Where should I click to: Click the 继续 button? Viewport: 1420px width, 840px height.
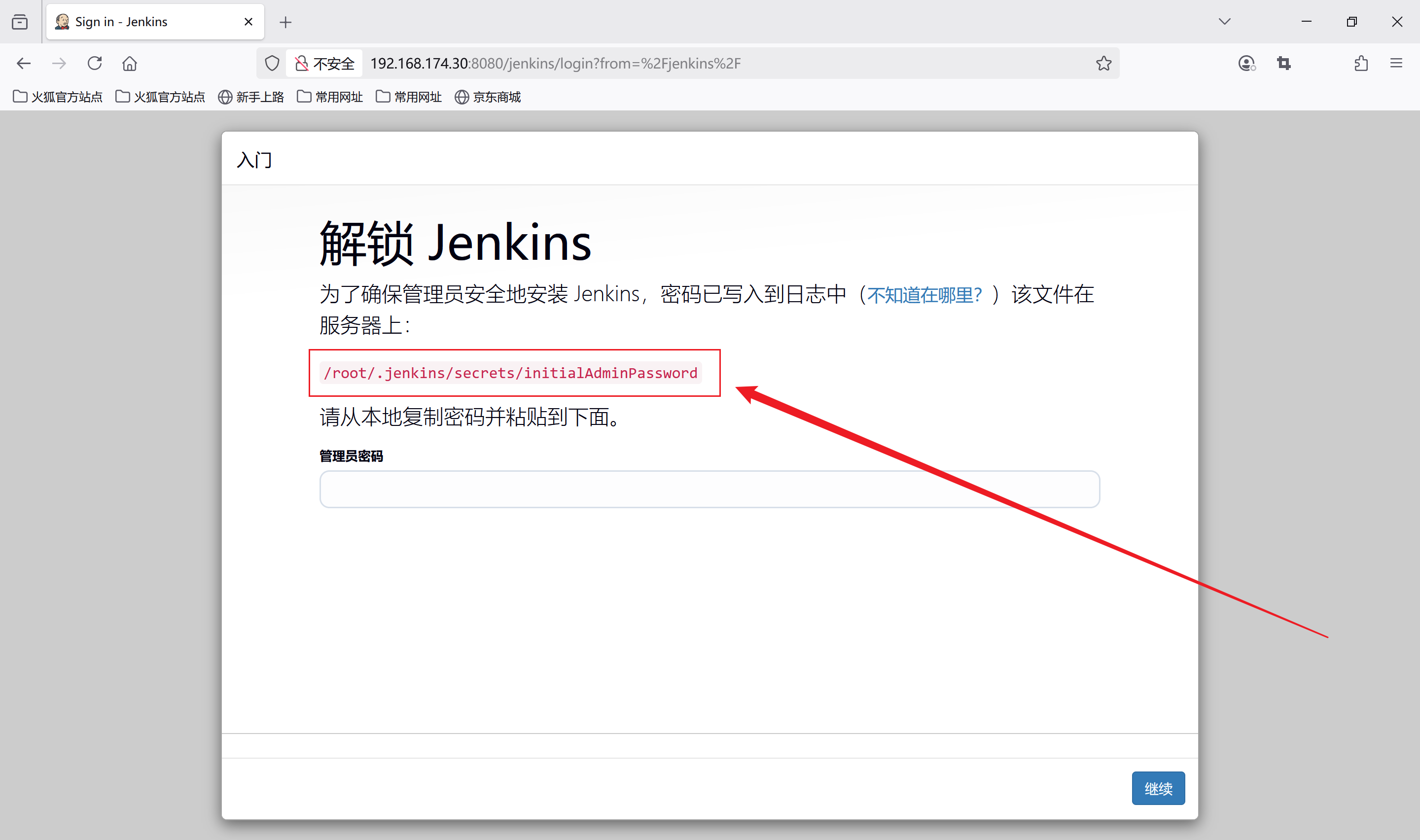pos(1157,788)
